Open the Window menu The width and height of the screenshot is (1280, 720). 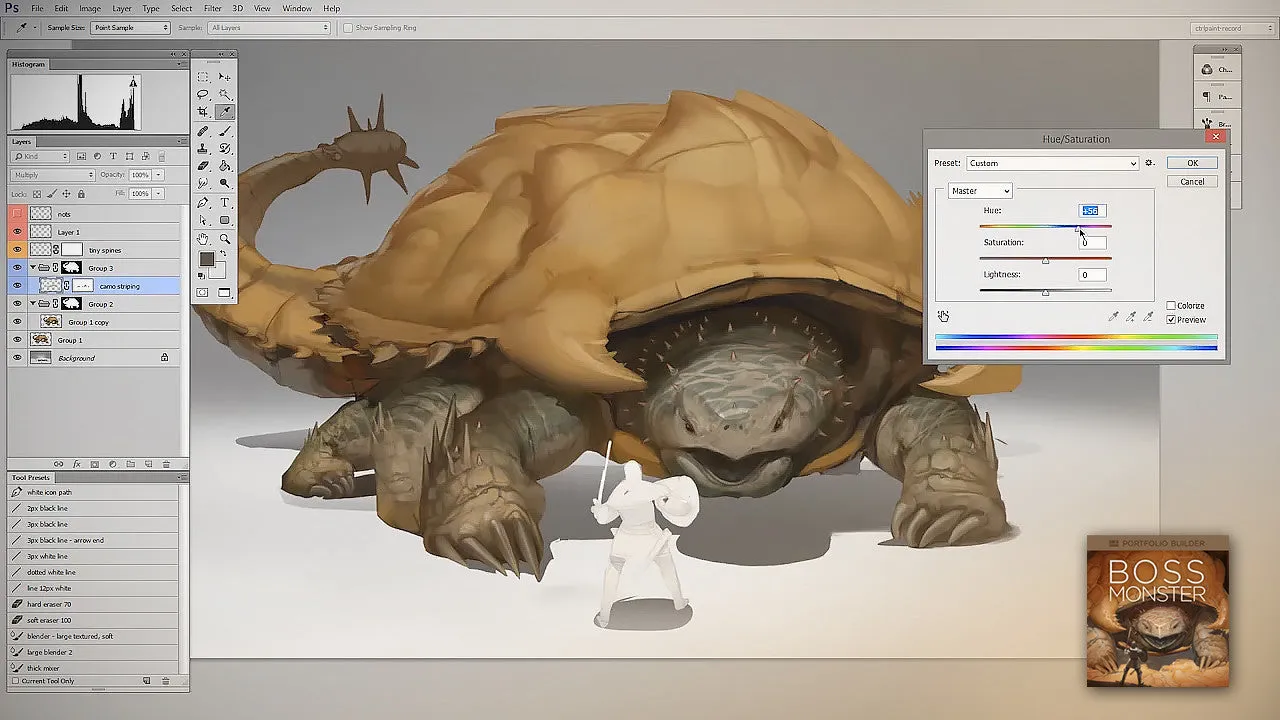click(297, 8)
